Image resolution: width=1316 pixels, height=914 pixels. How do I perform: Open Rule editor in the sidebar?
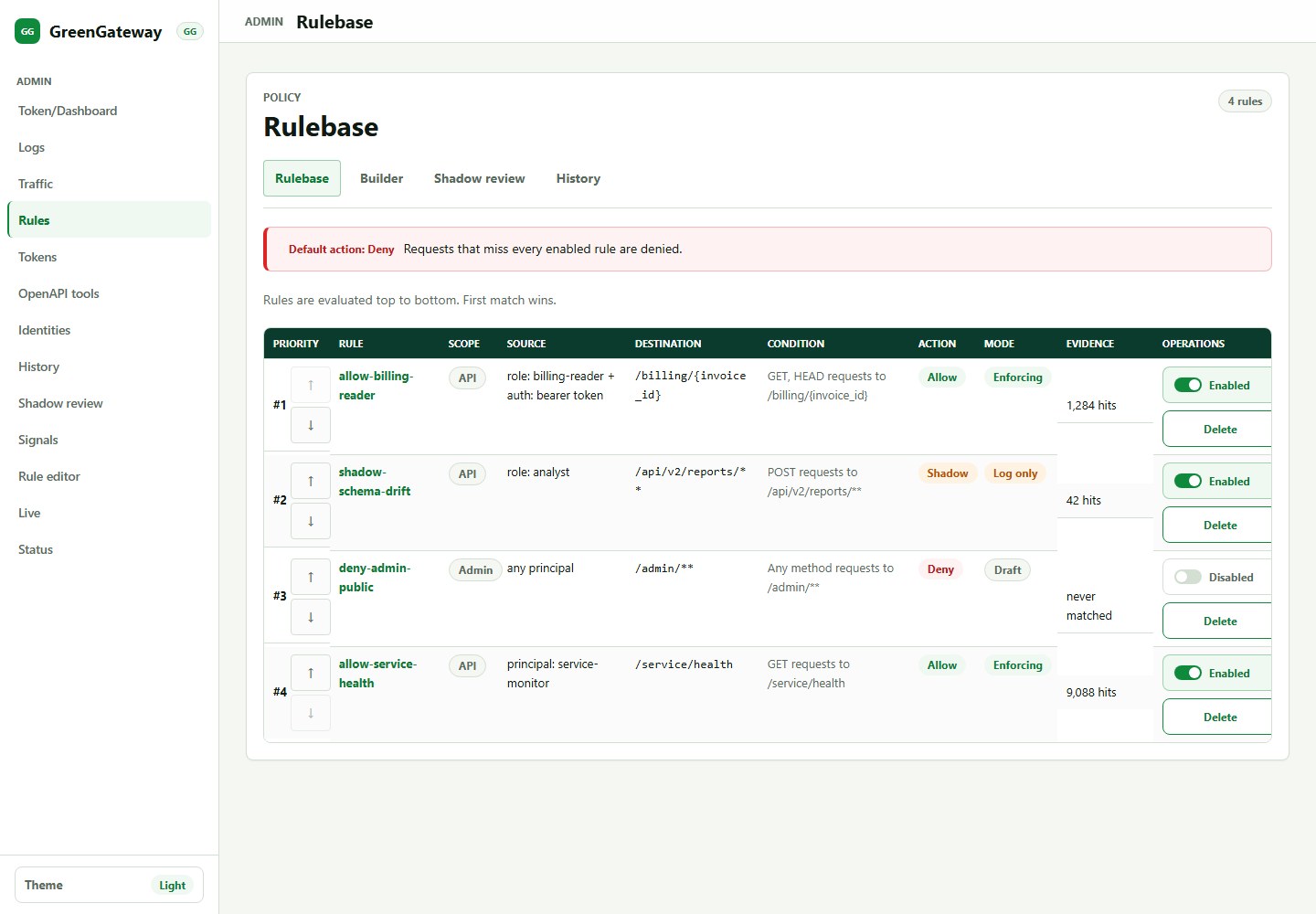click(x=110, y=476)
